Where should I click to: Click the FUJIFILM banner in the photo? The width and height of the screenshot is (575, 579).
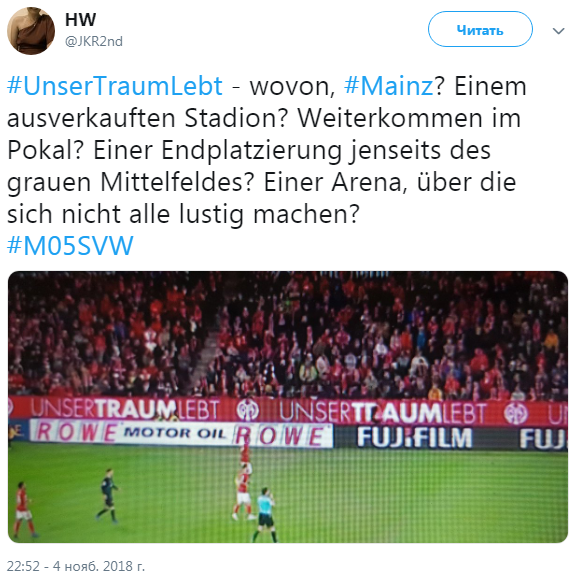[x=414, y=438]
